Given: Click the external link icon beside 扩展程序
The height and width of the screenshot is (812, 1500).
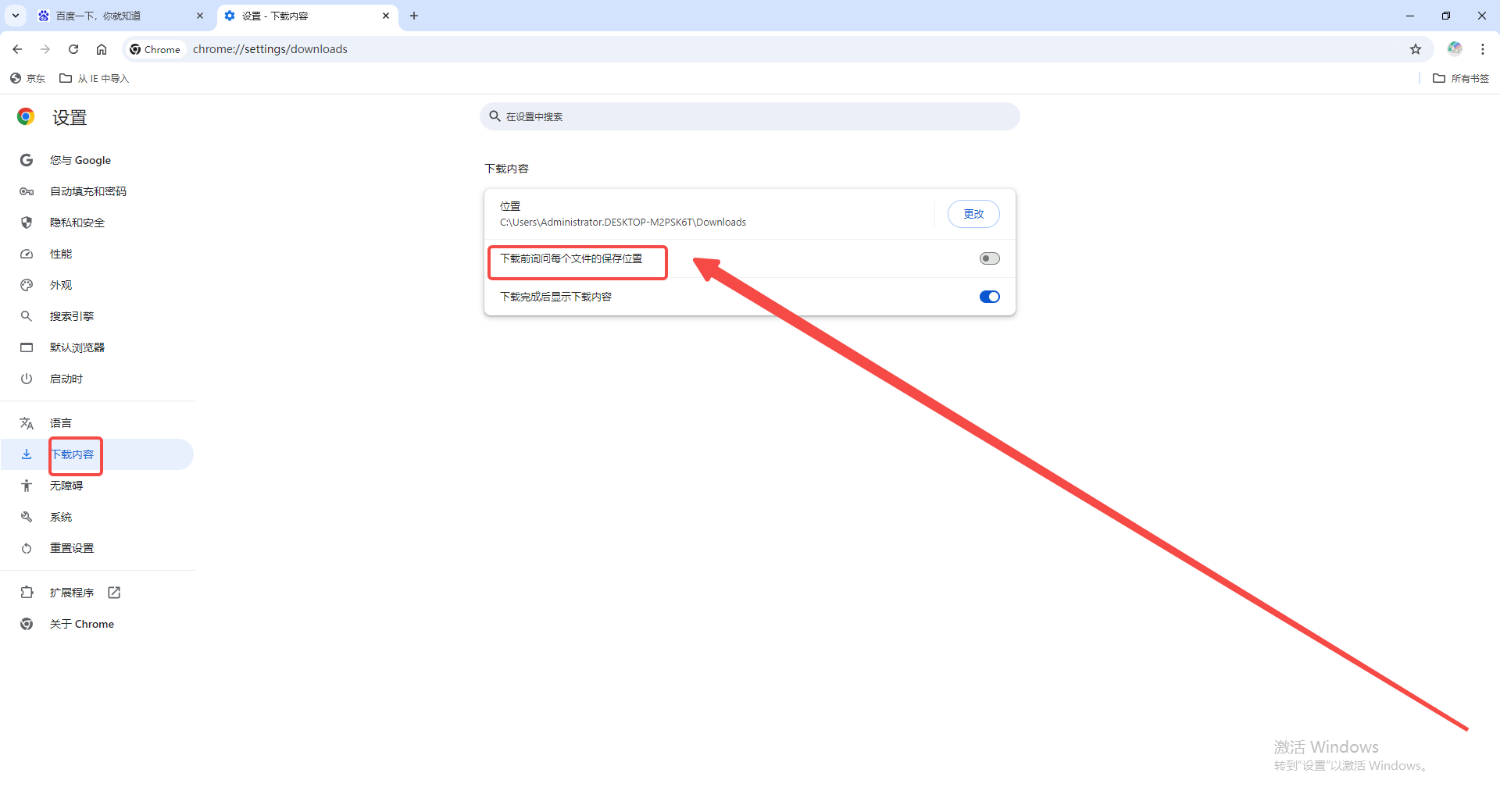Looking at the screenshot, I should coord(114,593).
